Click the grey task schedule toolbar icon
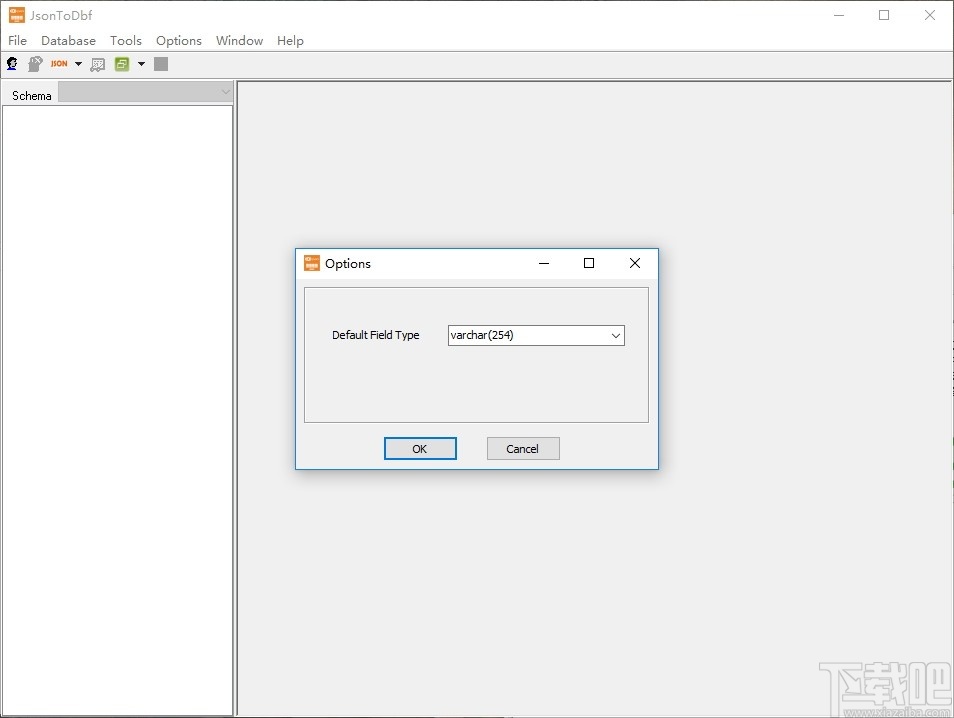Image resolution: width=954 pixels, height=718 pixels. point(97,64)
